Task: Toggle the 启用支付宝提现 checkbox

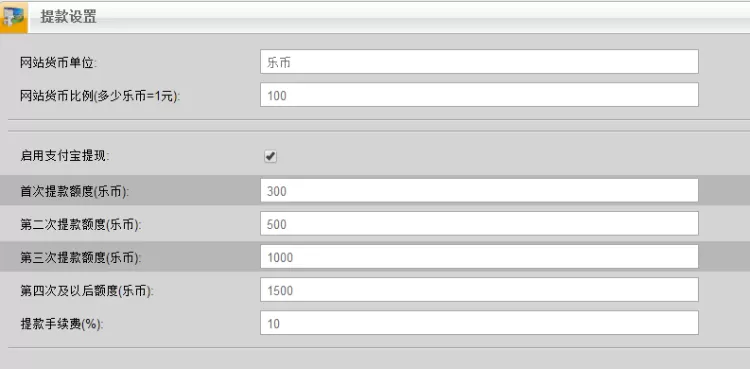Action: [271, 157]
